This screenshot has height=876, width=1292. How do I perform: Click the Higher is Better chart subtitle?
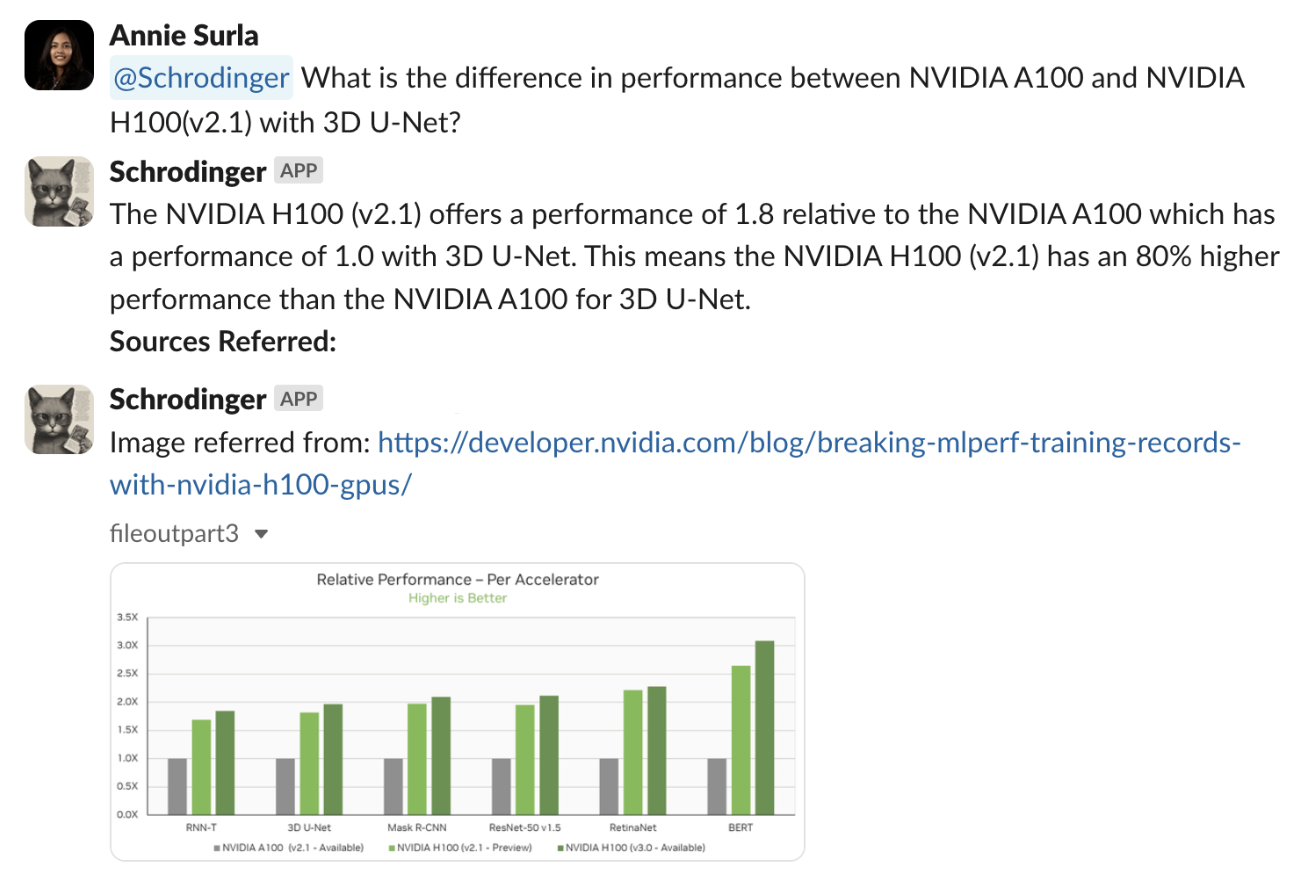coord(457,597)
